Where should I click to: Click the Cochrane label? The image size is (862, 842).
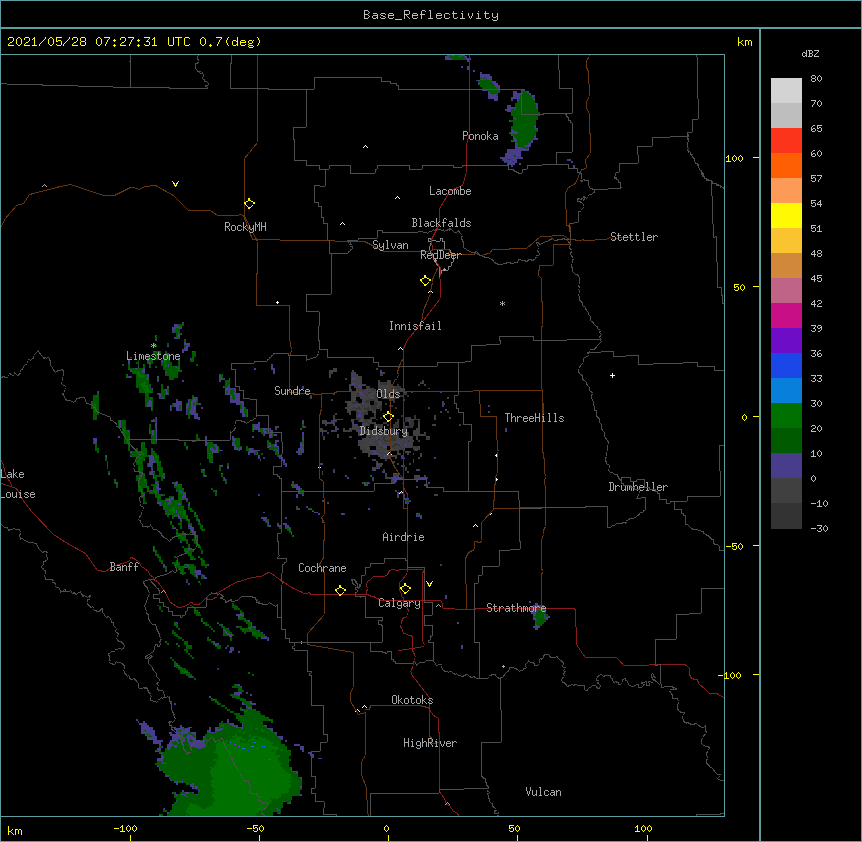(322, 568)
